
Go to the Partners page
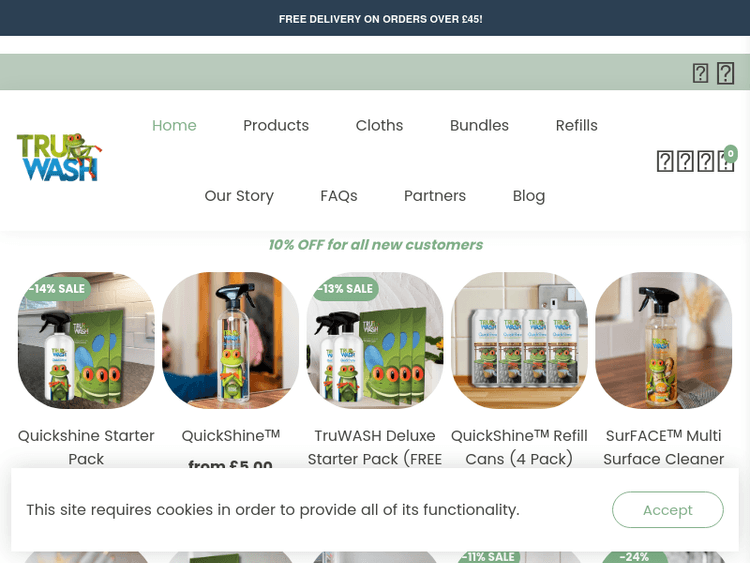pos(435,196)
